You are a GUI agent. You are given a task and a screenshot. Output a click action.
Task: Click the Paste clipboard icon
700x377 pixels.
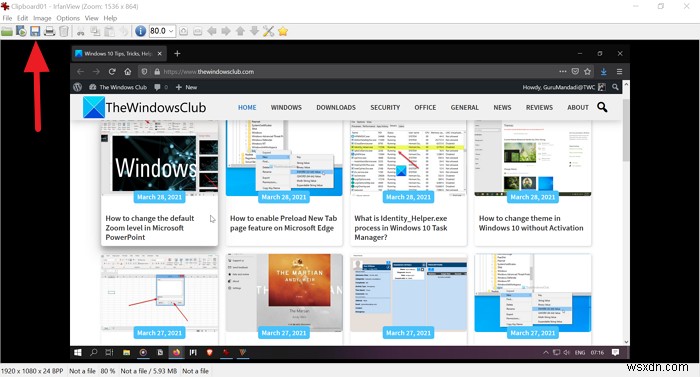click(109, 31)
